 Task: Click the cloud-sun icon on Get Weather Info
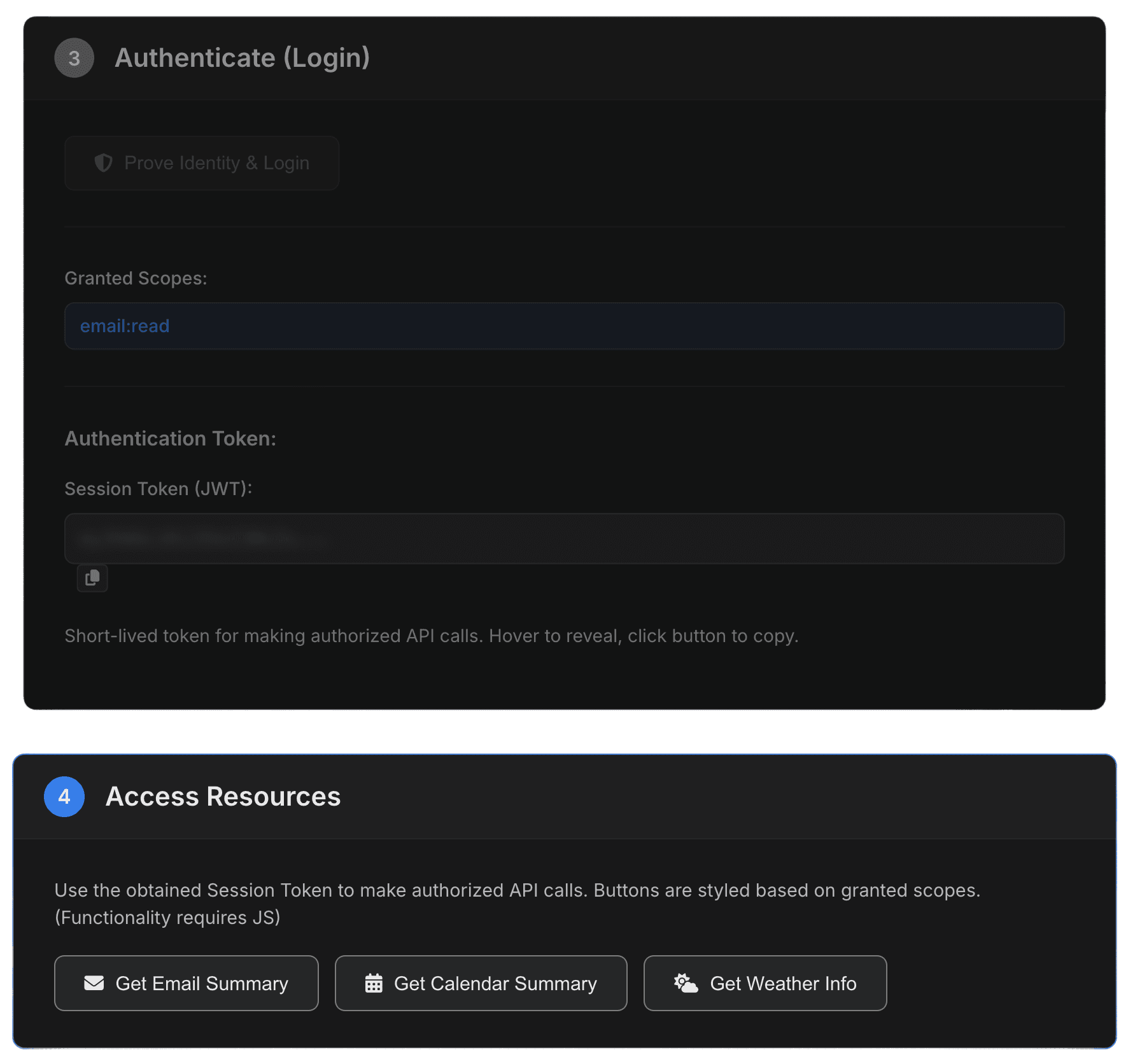tap(686, 983)
